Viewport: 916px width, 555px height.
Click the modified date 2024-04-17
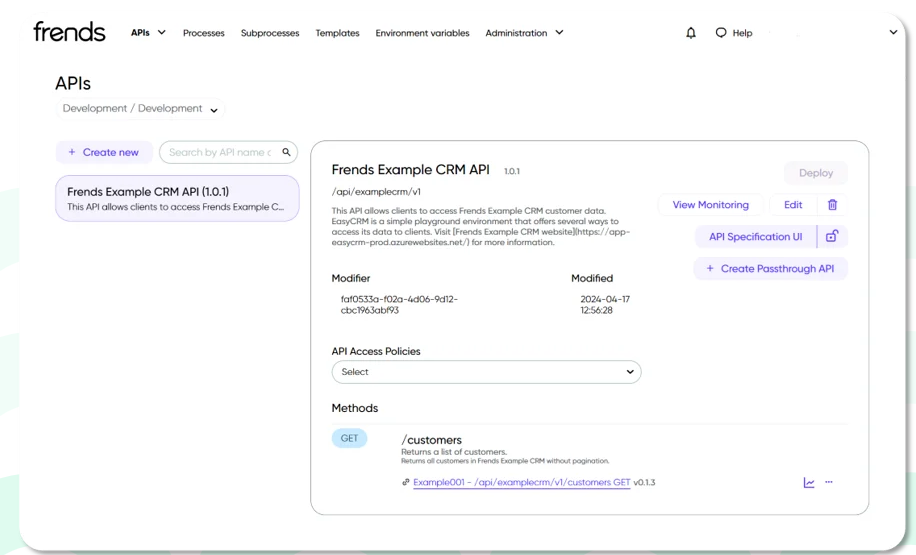(x=605, y=299)
